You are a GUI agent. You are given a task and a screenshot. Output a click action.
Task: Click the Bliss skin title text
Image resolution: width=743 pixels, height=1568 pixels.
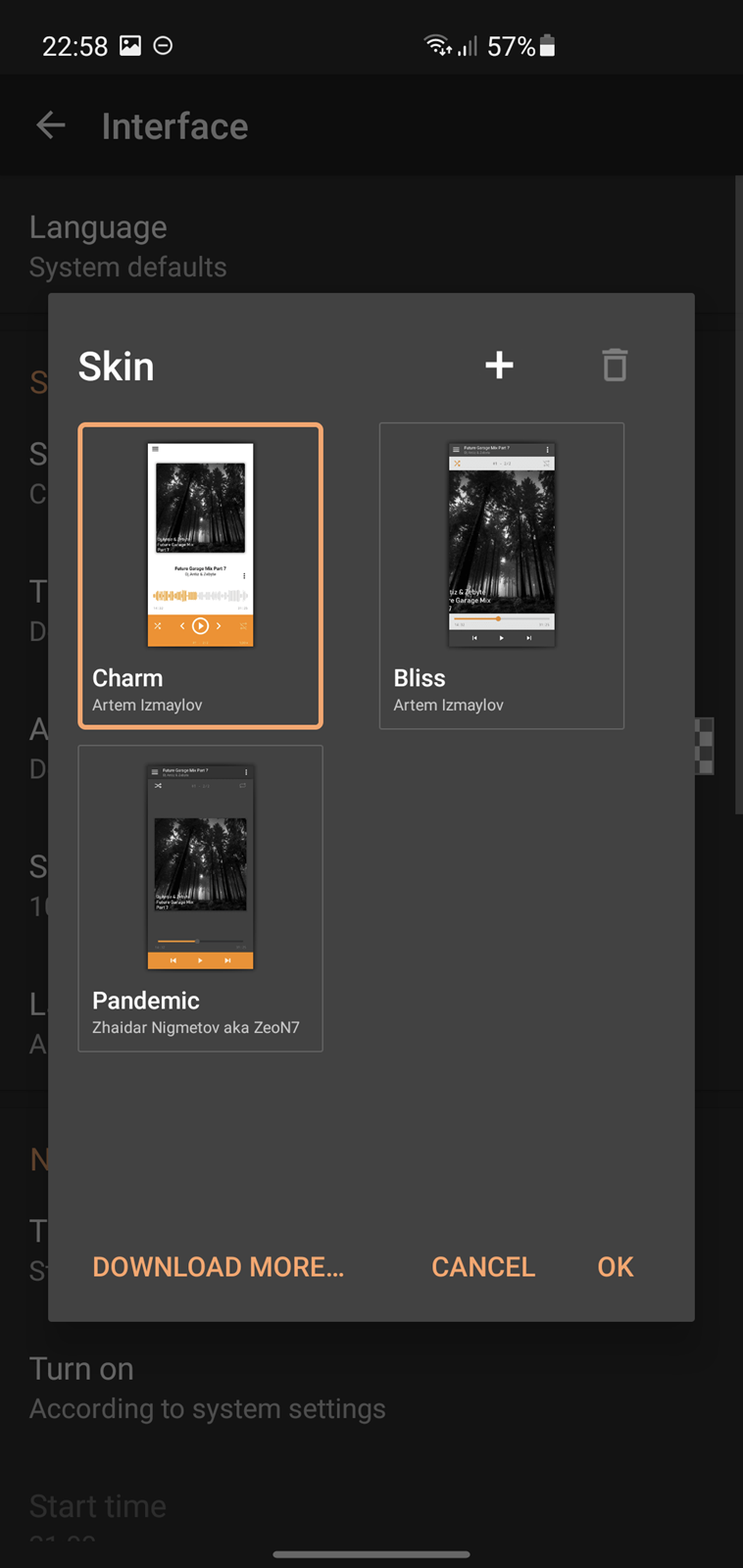[x=420, y=678]
